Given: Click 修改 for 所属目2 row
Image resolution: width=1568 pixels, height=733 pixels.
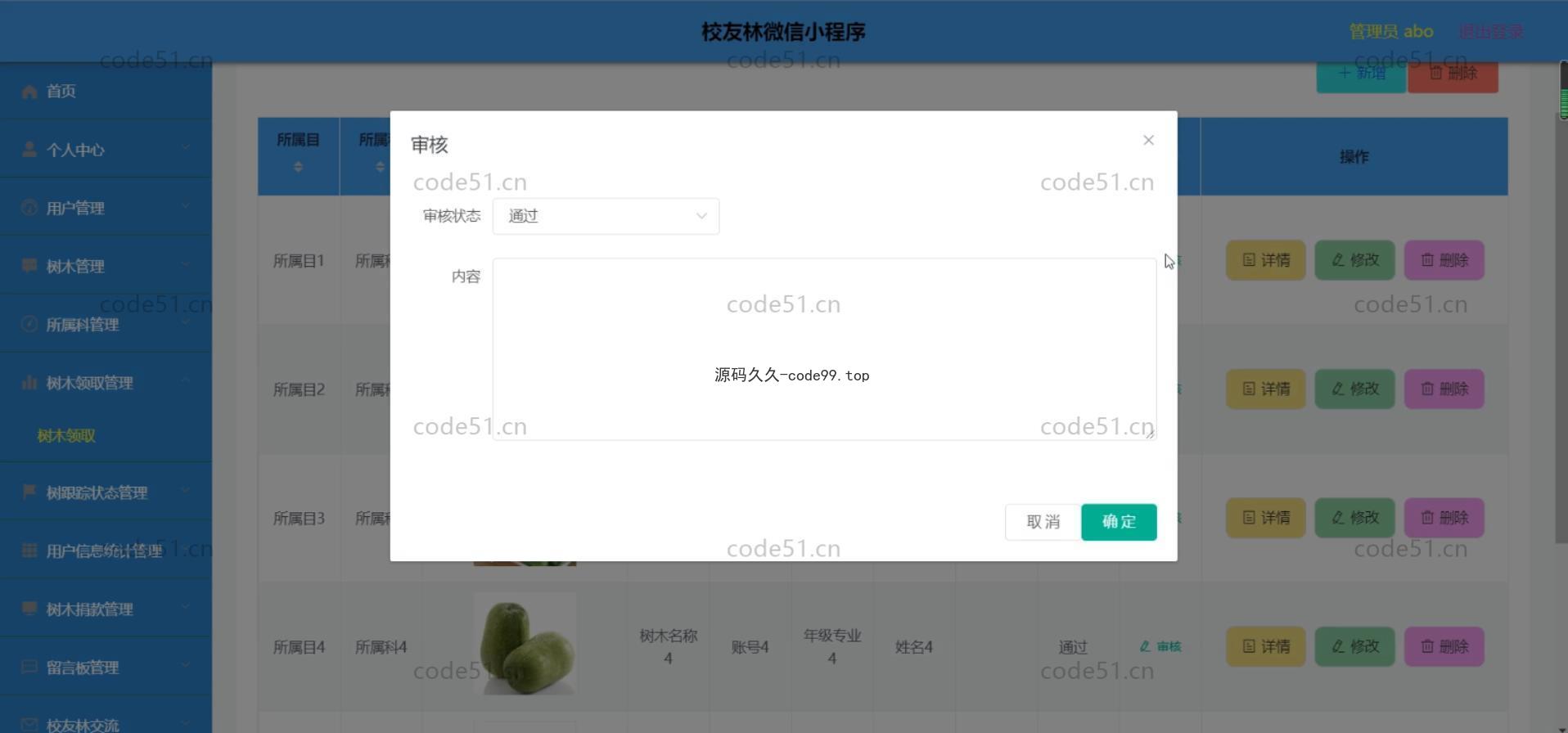Looking at the screenshot, I should 1354,389.
